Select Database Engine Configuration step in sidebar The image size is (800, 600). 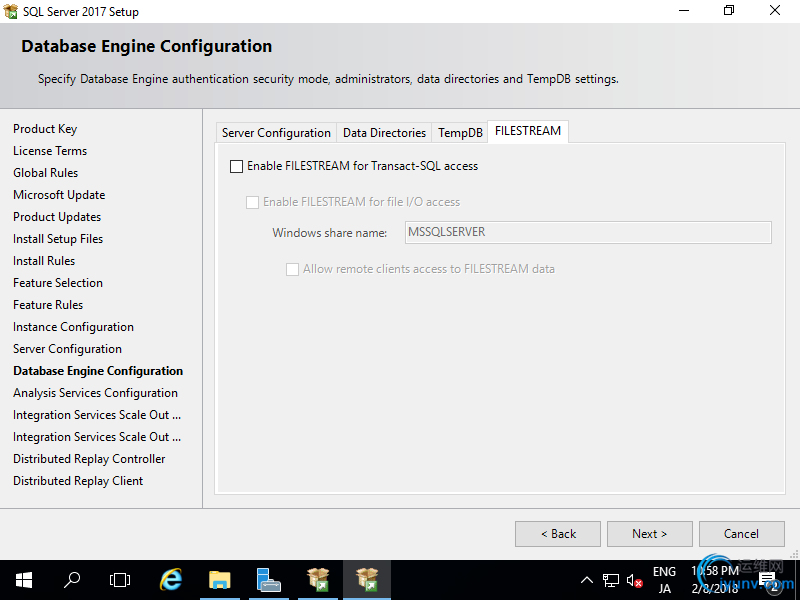(x=98, y=371)
